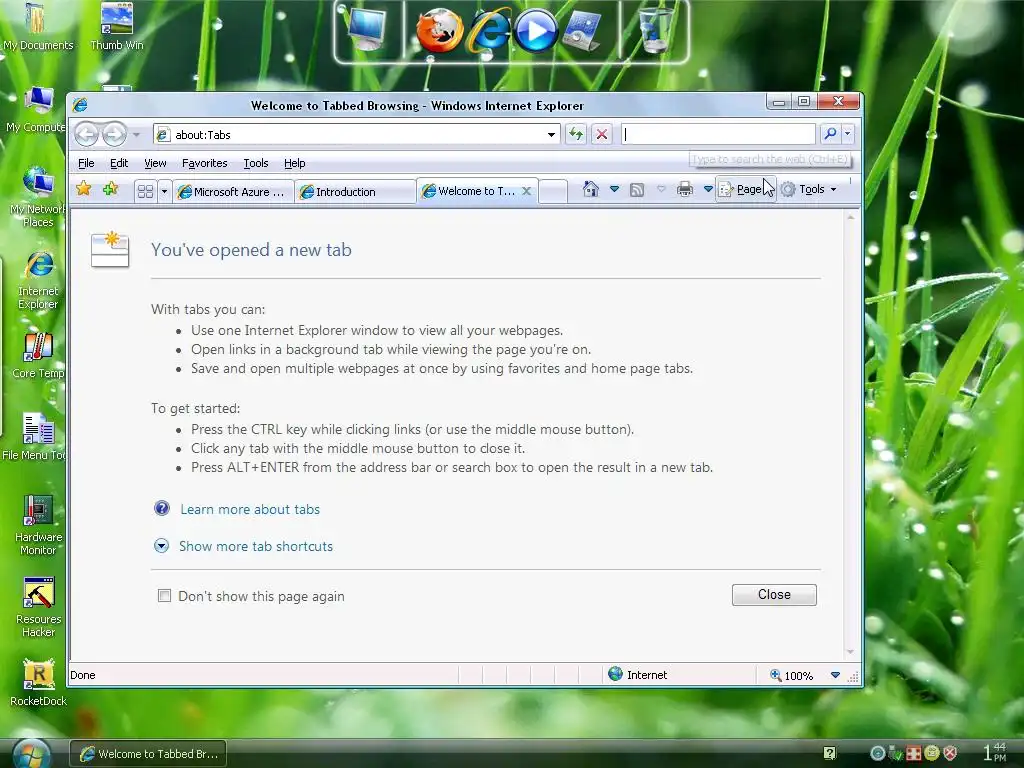Check Don't show this page again

pyautogui.click(x=165, y=596)
